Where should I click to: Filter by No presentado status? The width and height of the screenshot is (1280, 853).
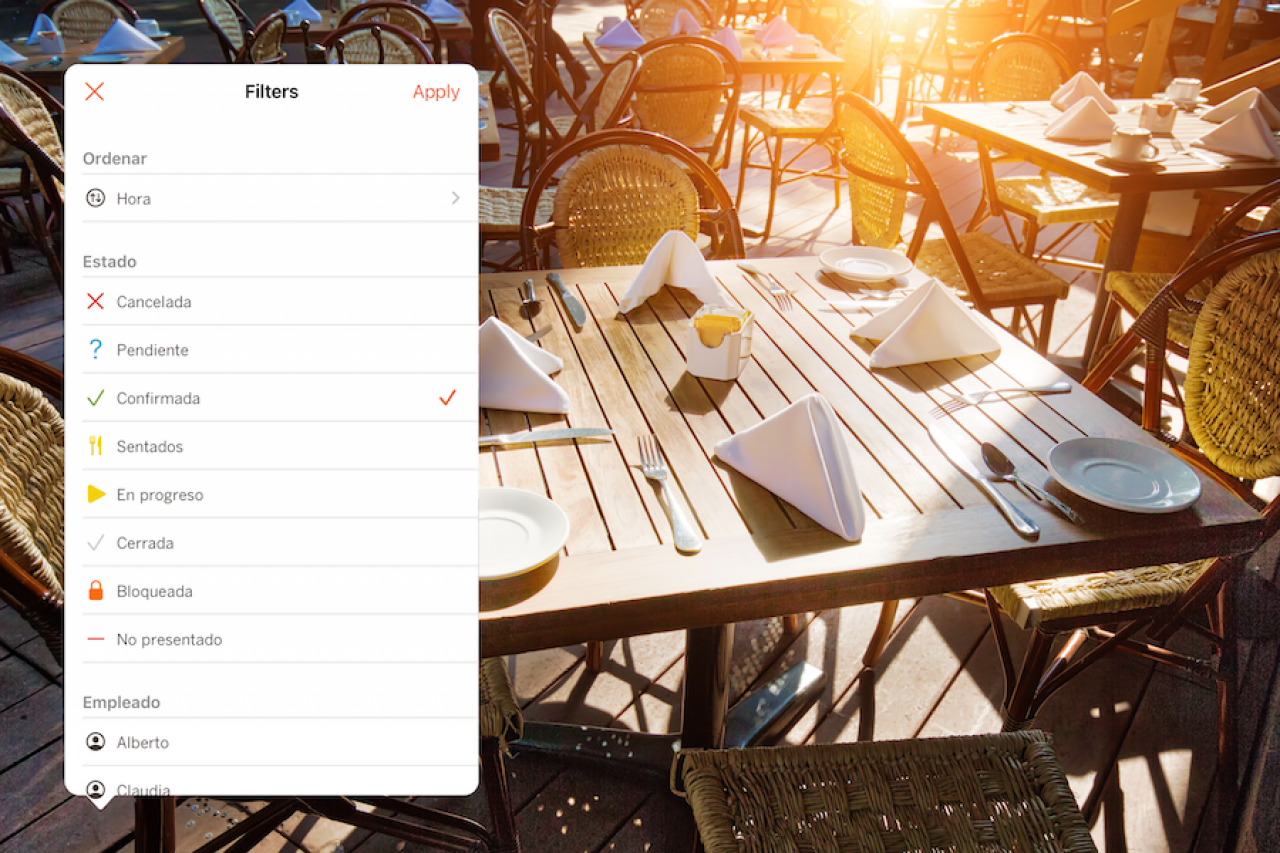(x=169, y=640)
